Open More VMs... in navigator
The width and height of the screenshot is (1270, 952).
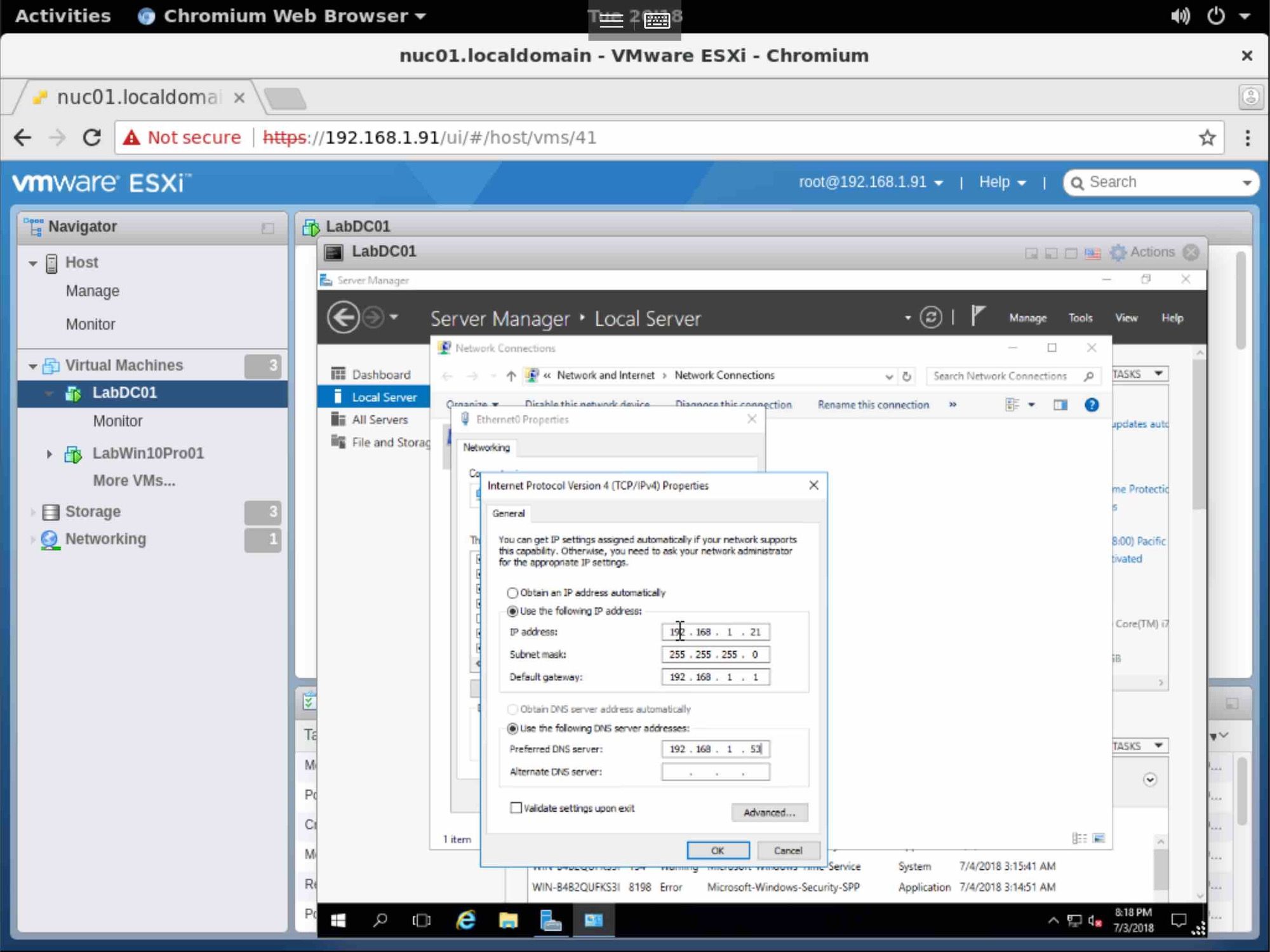tap(134, 481)
